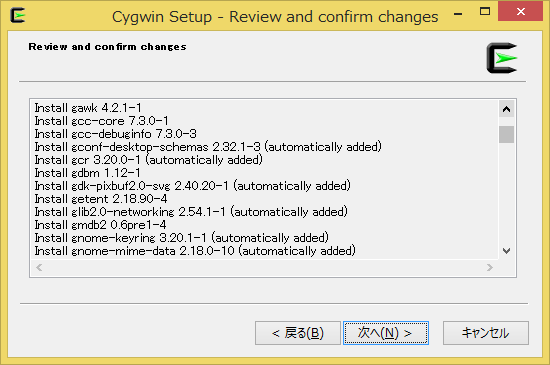
Task: Click the 戻る(B) back button
Action: (x=298, y=333)
